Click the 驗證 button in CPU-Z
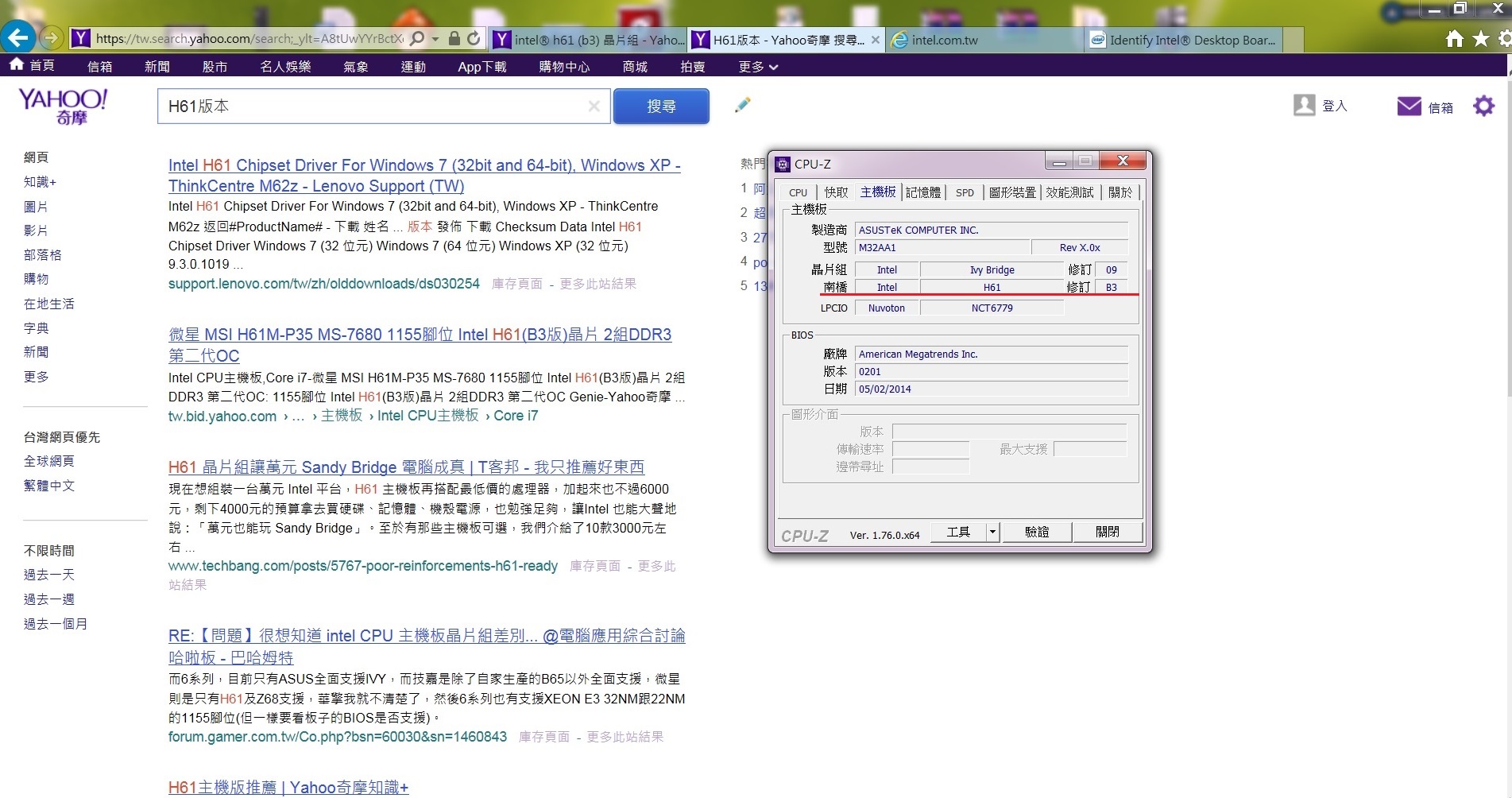This screenshot has height=798, width=1512. click(x=1036, y=532)
